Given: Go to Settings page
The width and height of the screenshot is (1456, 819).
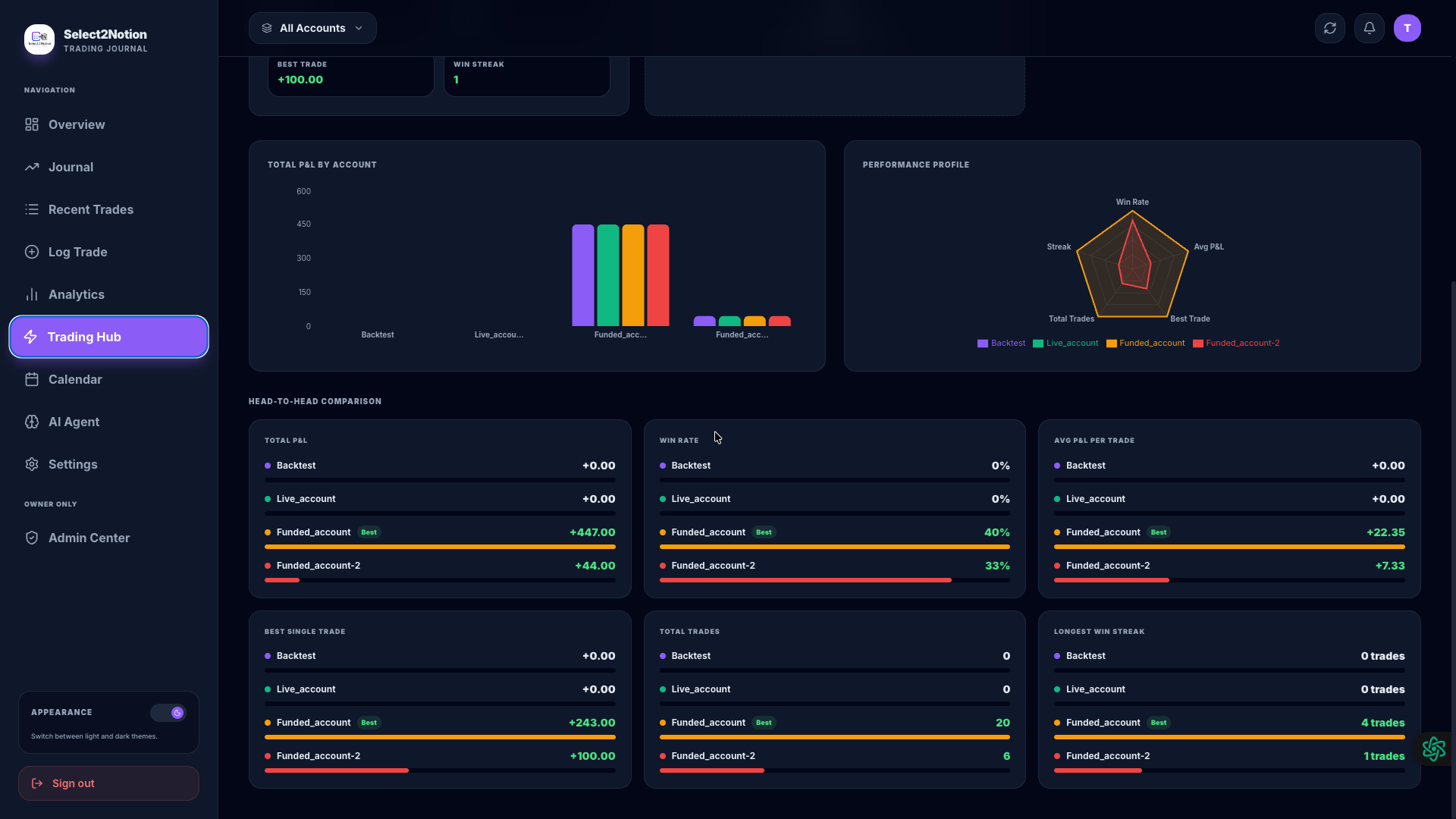Looking at the screenshot, I should 108,464.
